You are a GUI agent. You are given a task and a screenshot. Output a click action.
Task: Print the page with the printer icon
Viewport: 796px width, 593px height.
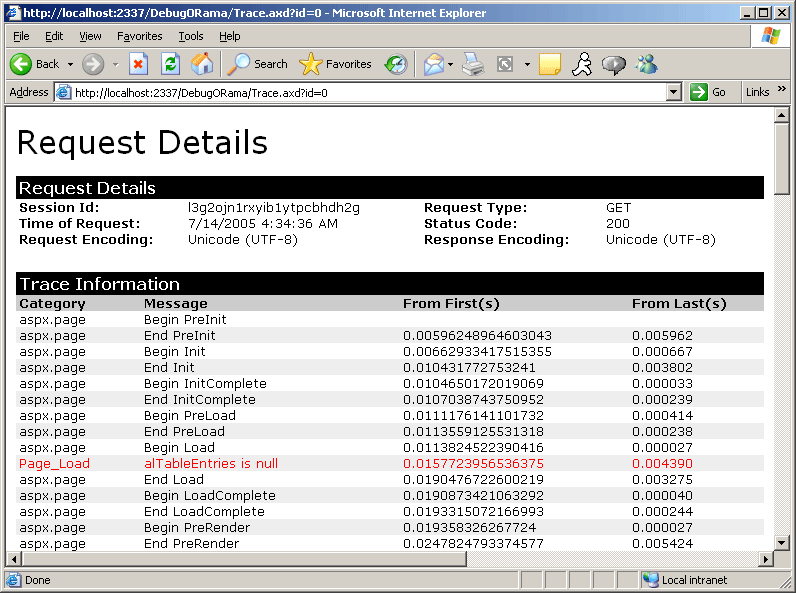(473, 64)
